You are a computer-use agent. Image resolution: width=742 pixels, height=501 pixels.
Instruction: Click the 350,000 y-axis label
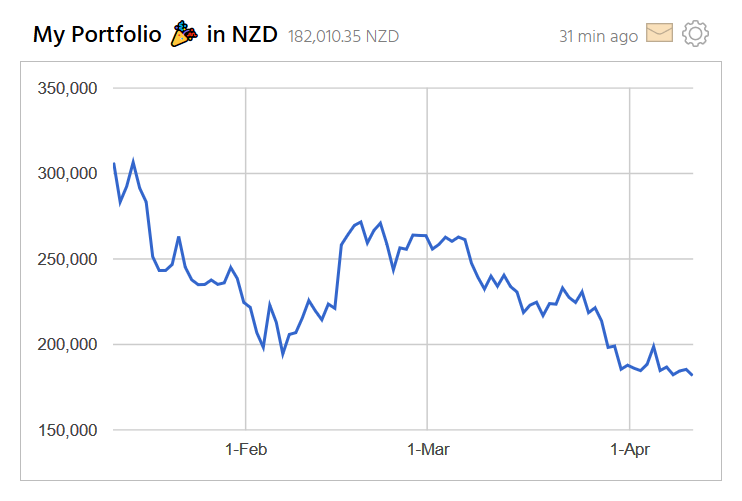(x=67, y=88)
